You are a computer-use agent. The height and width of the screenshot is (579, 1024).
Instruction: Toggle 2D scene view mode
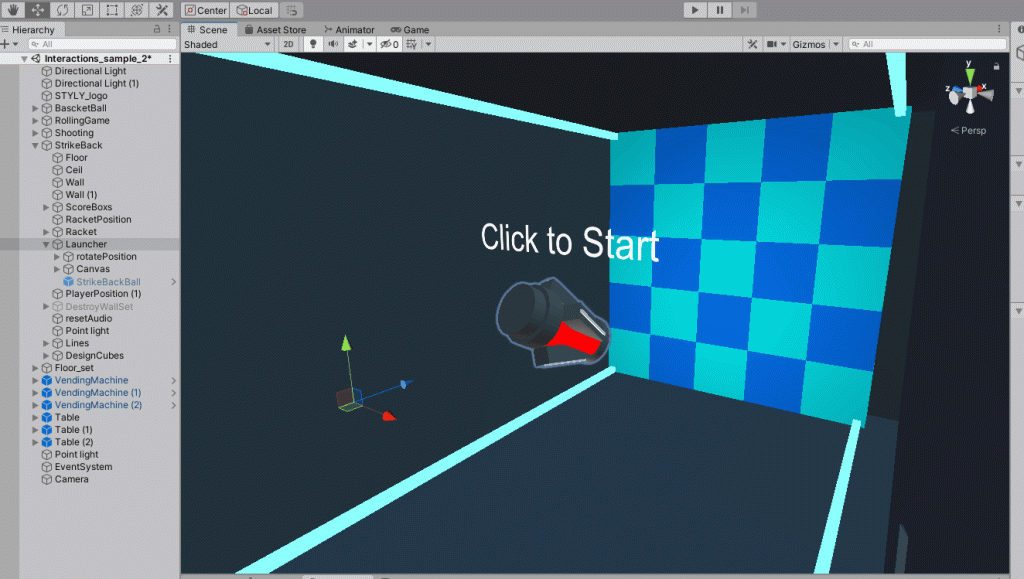pyautogui.click(x=288, y=44)
